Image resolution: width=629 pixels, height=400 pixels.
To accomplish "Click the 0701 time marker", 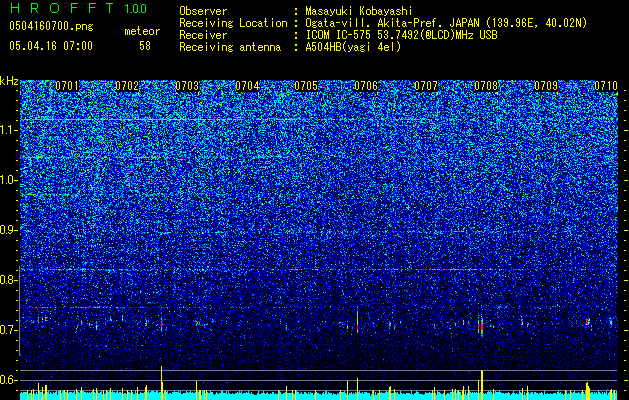I will [67, 86].
